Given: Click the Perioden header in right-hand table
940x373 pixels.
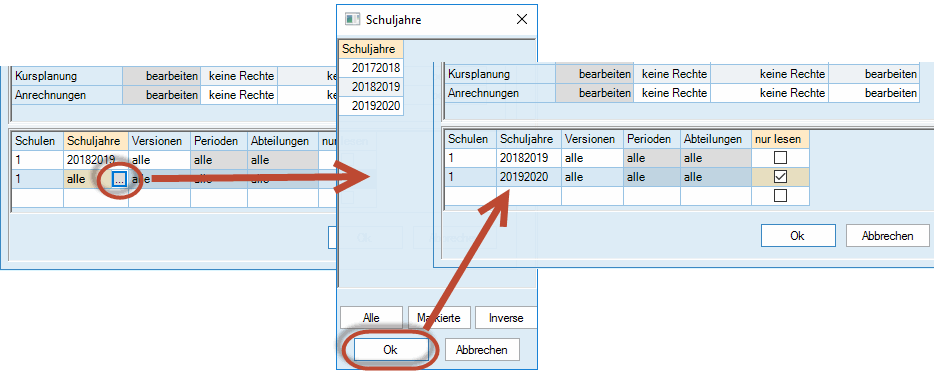Looking at the screenshot, I should click(x=652, y=139).
